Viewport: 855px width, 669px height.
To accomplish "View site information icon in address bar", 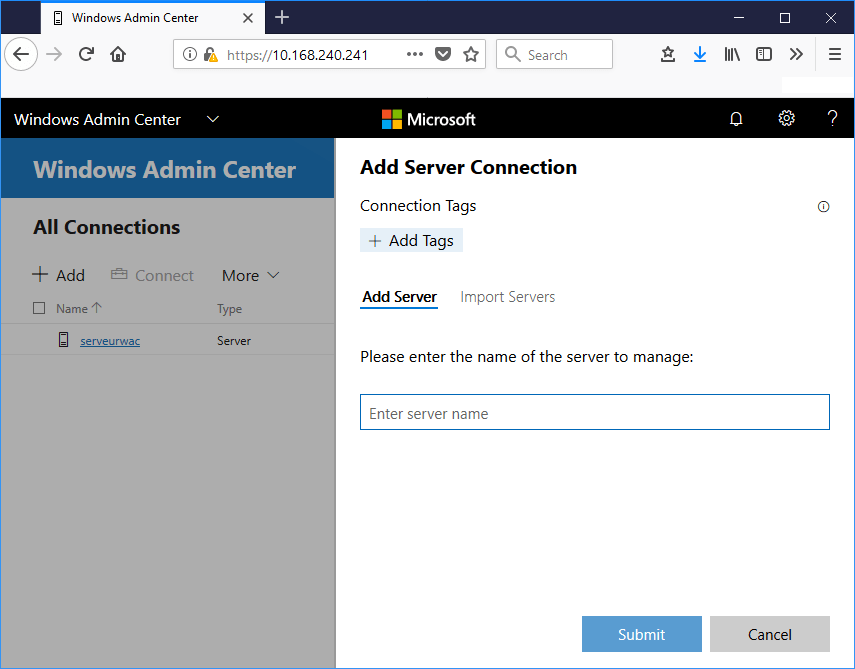I will 189,54.
